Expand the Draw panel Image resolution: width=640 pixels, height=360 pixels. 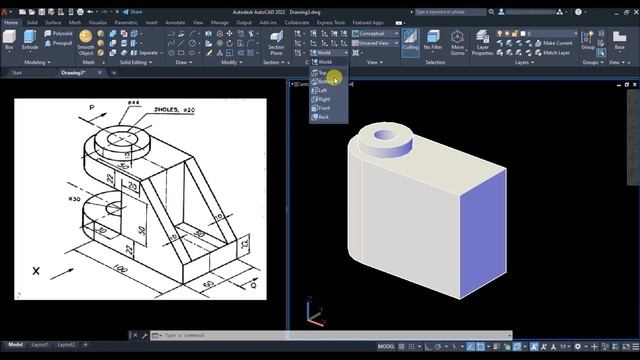[x=184, y=62]
